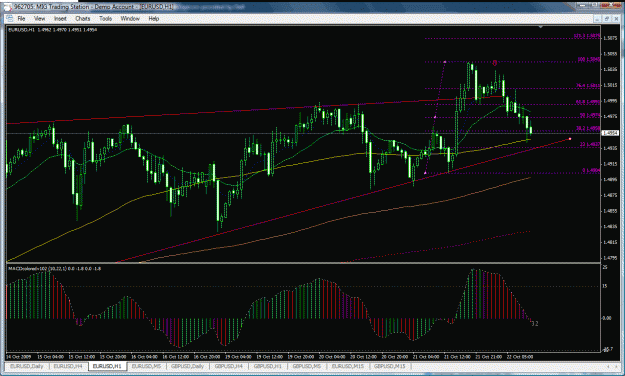Image resolution: width=625 pixels, height=376 pixels.
Task: Open the Insert menu
Action: coord(60,18)
